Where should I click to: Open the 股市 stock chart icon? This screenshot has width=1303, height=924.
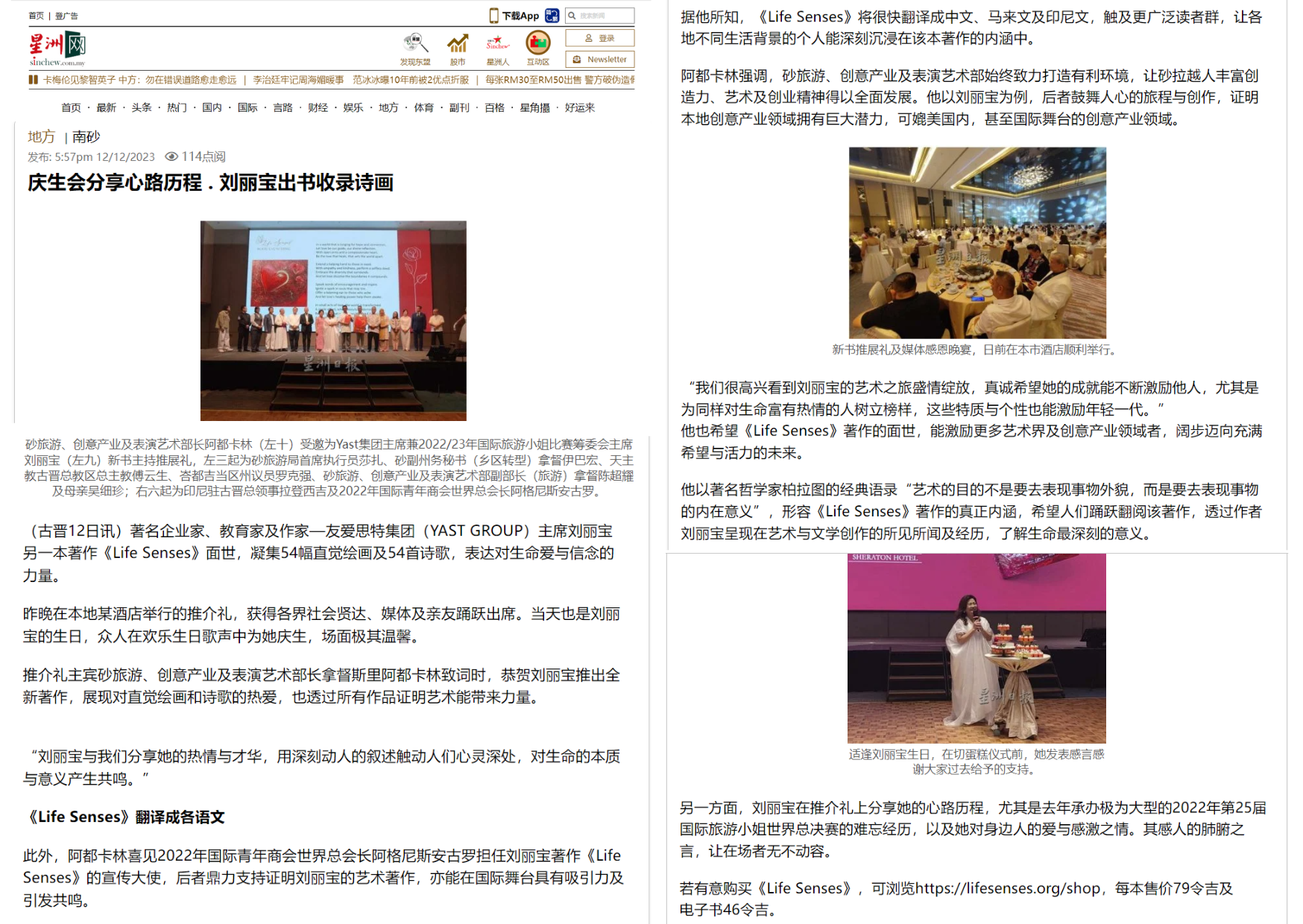tap(458, 44)
